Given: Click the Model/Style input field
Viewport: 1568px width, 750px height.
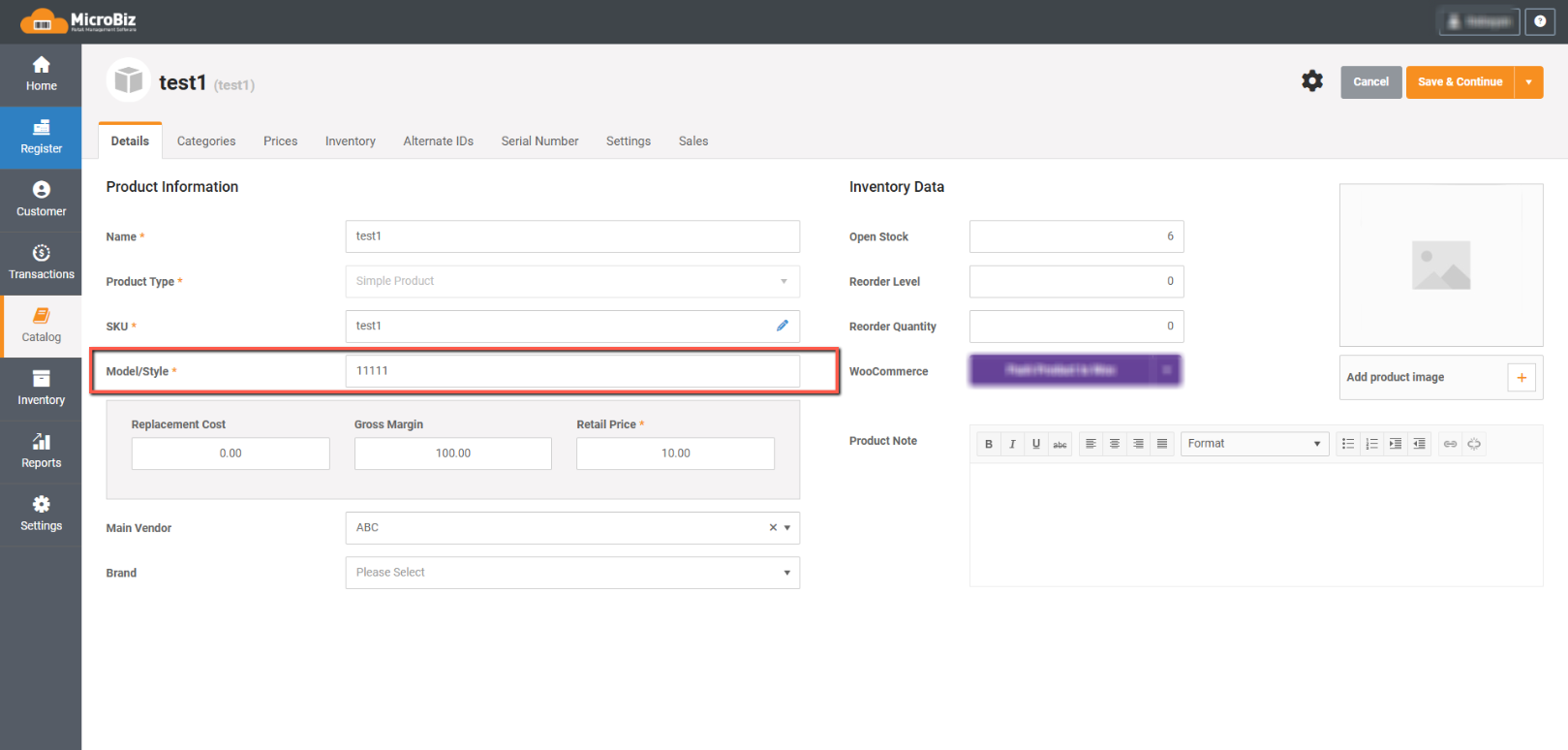Looking at the screenshot, I should [x=572, y=371].
